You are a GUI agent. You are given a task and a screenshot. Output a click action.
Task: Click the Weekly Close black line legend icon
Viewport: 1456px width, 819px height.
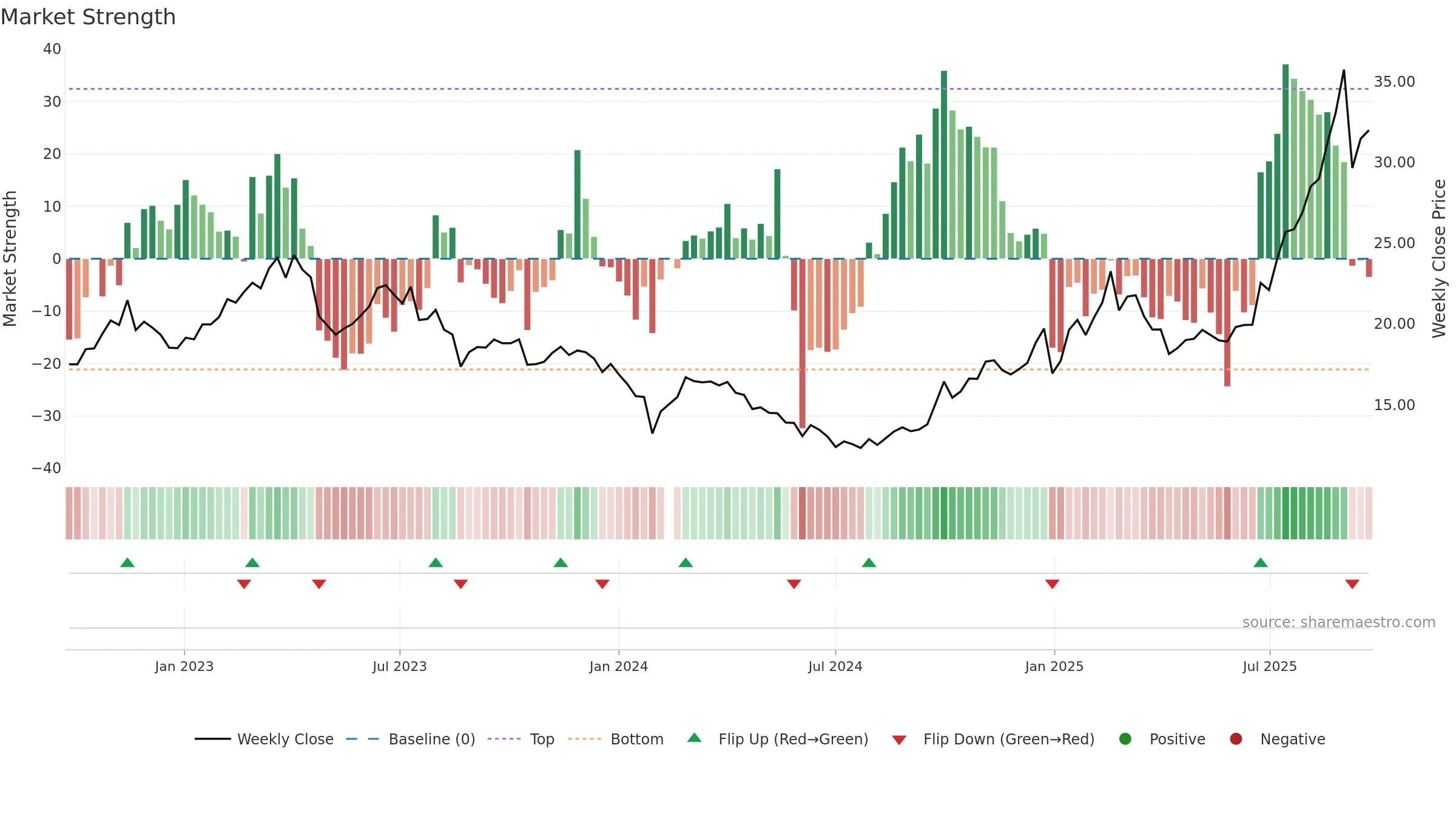(x=213, y=739)
